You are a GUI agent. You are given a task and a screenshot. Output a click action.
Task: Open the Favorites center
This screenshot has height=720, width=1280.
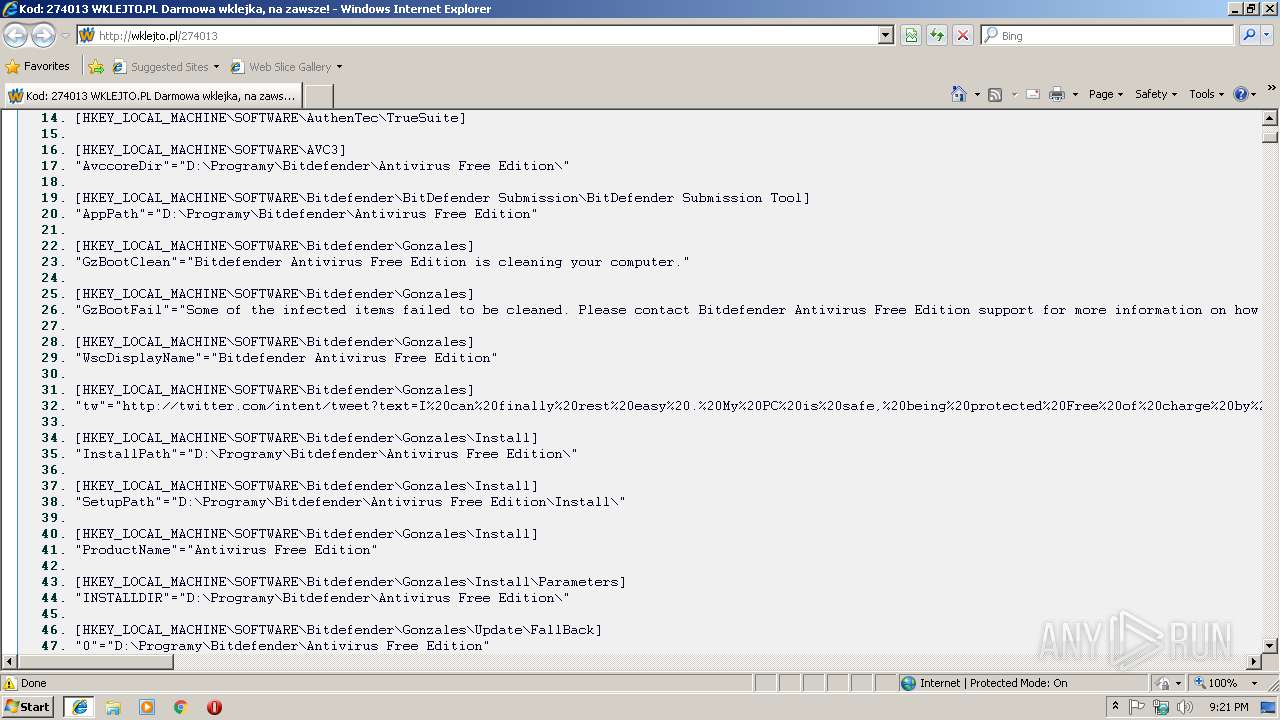tap(38, 66)
